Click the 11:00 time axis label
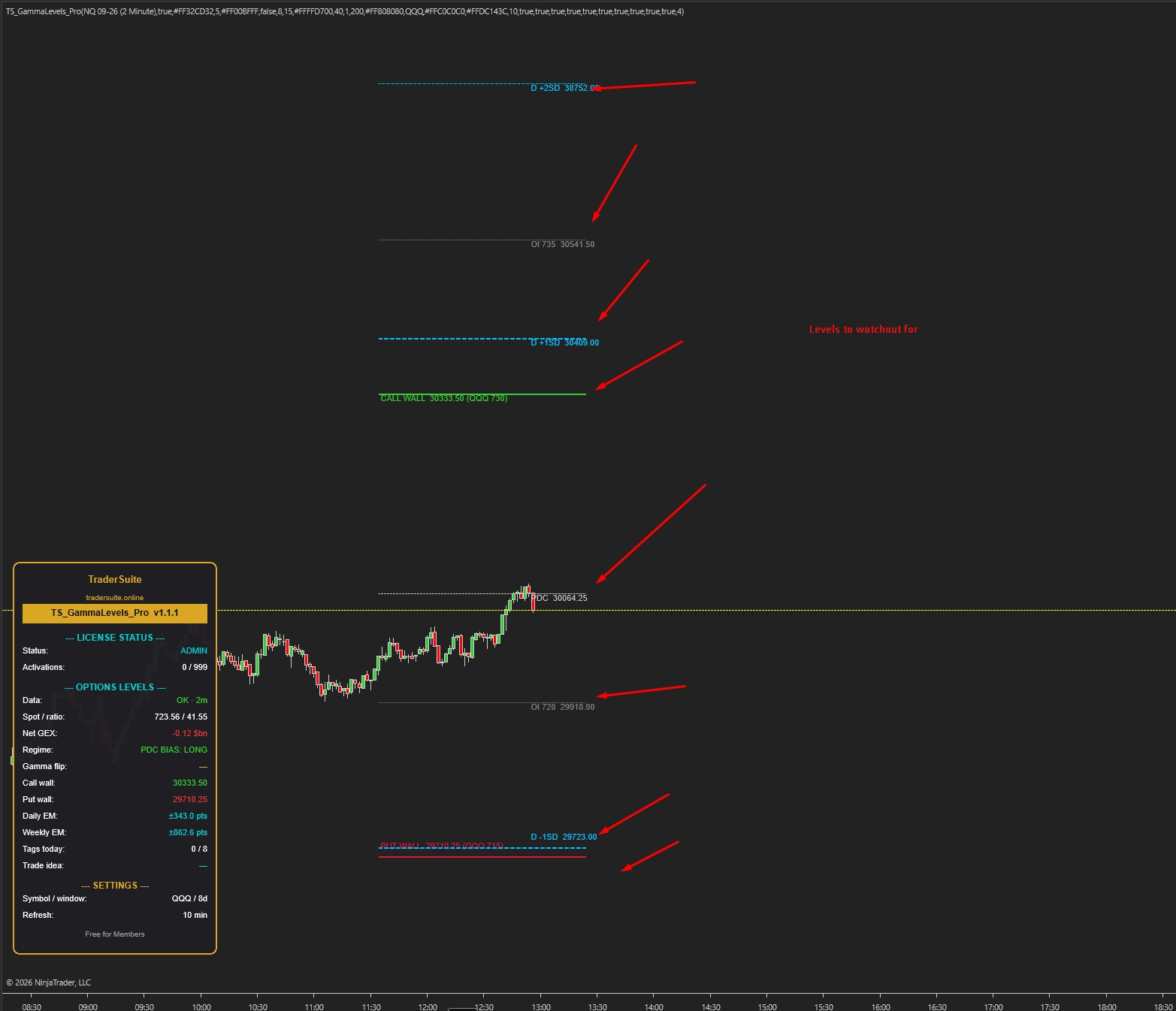1176x1011 pixels. [x=314, y=1006]
